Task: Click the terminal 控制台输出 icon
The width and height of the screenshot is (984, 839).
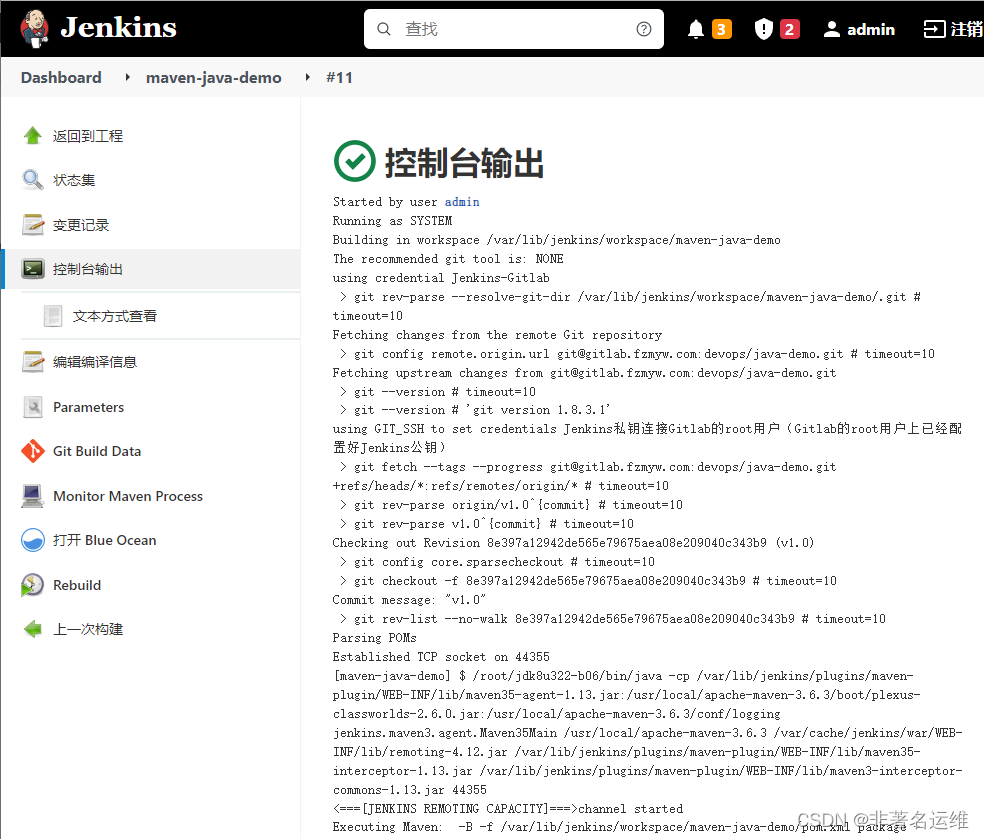Action: click(33, 269)
